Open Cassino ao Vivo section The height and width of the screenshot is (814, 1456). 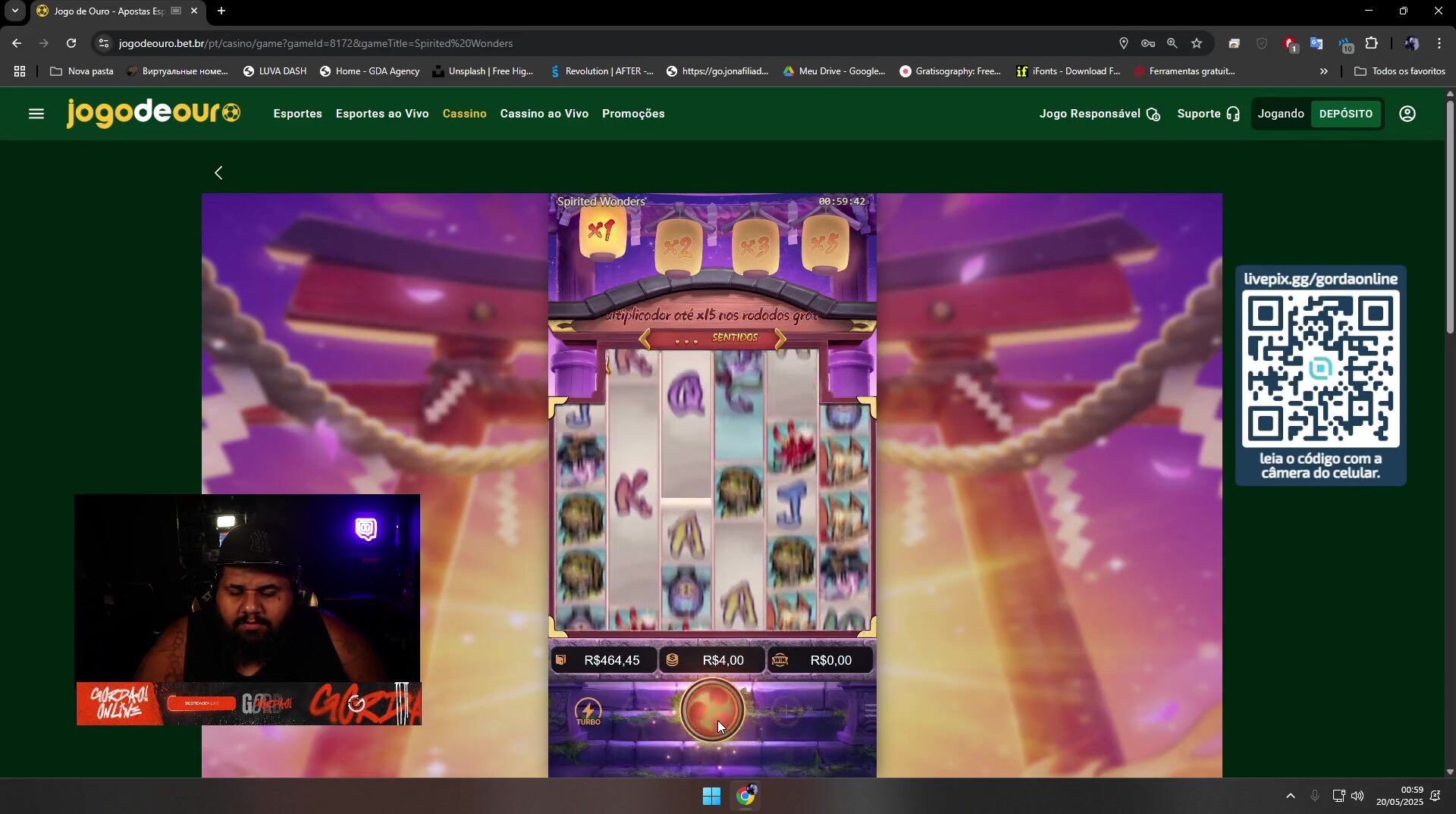544,114
